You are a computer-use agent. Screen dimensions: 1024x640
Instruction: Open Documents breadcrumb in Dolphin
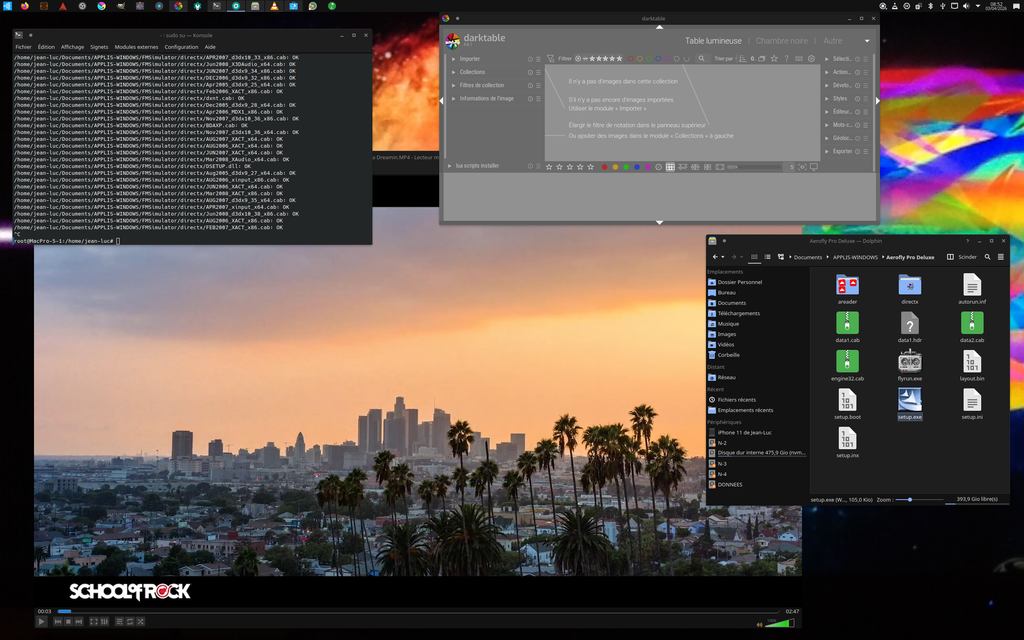coord(808,257)
